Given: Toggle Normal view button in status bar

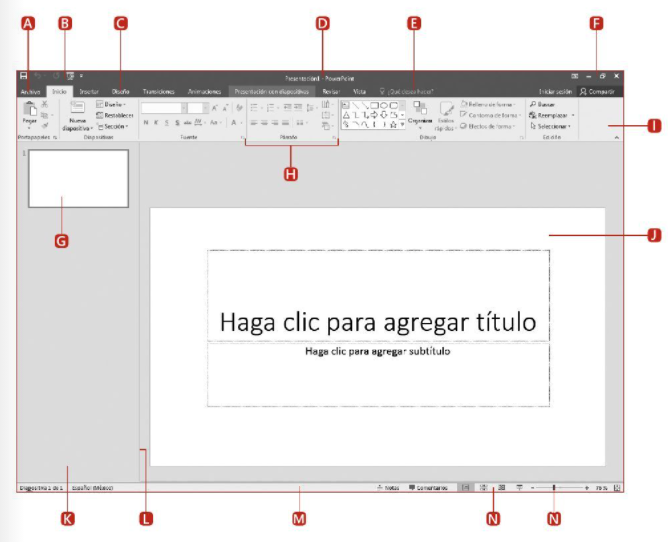Looking at the screenshot, I should tap(465, 488).
